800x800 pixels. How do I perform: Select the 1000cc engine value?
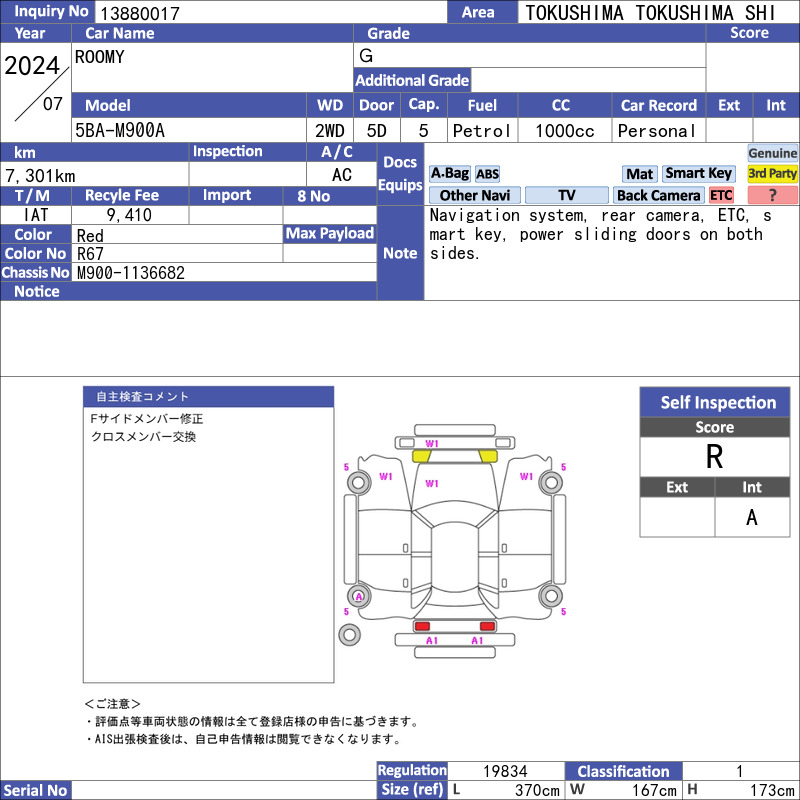pyautogui.click(x=565, y=131)
